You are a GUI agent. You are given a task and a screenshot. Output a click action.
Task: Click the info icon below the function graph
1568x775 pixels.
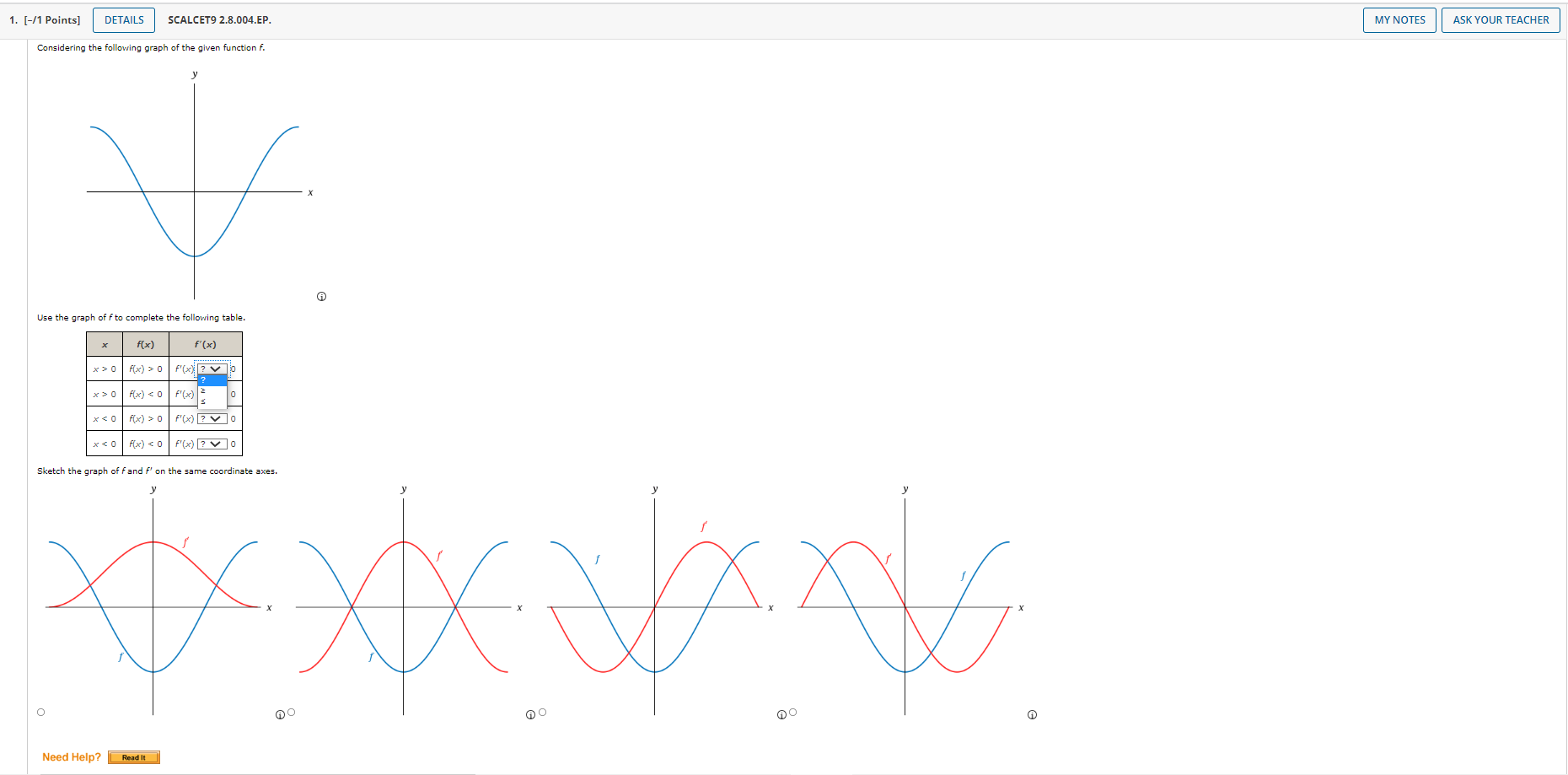click(321, 296)
